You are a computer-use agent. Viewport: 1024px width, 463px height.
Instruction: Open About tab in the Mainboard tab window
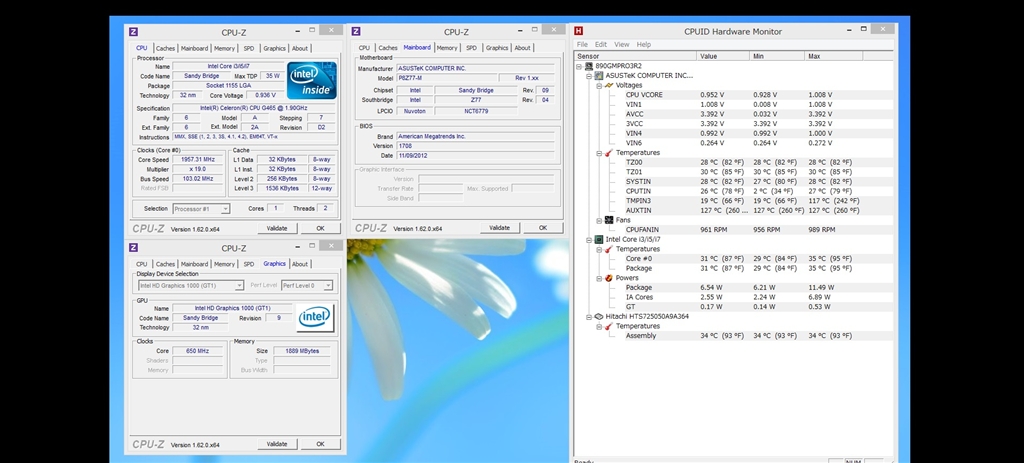(x=522, y=48)
